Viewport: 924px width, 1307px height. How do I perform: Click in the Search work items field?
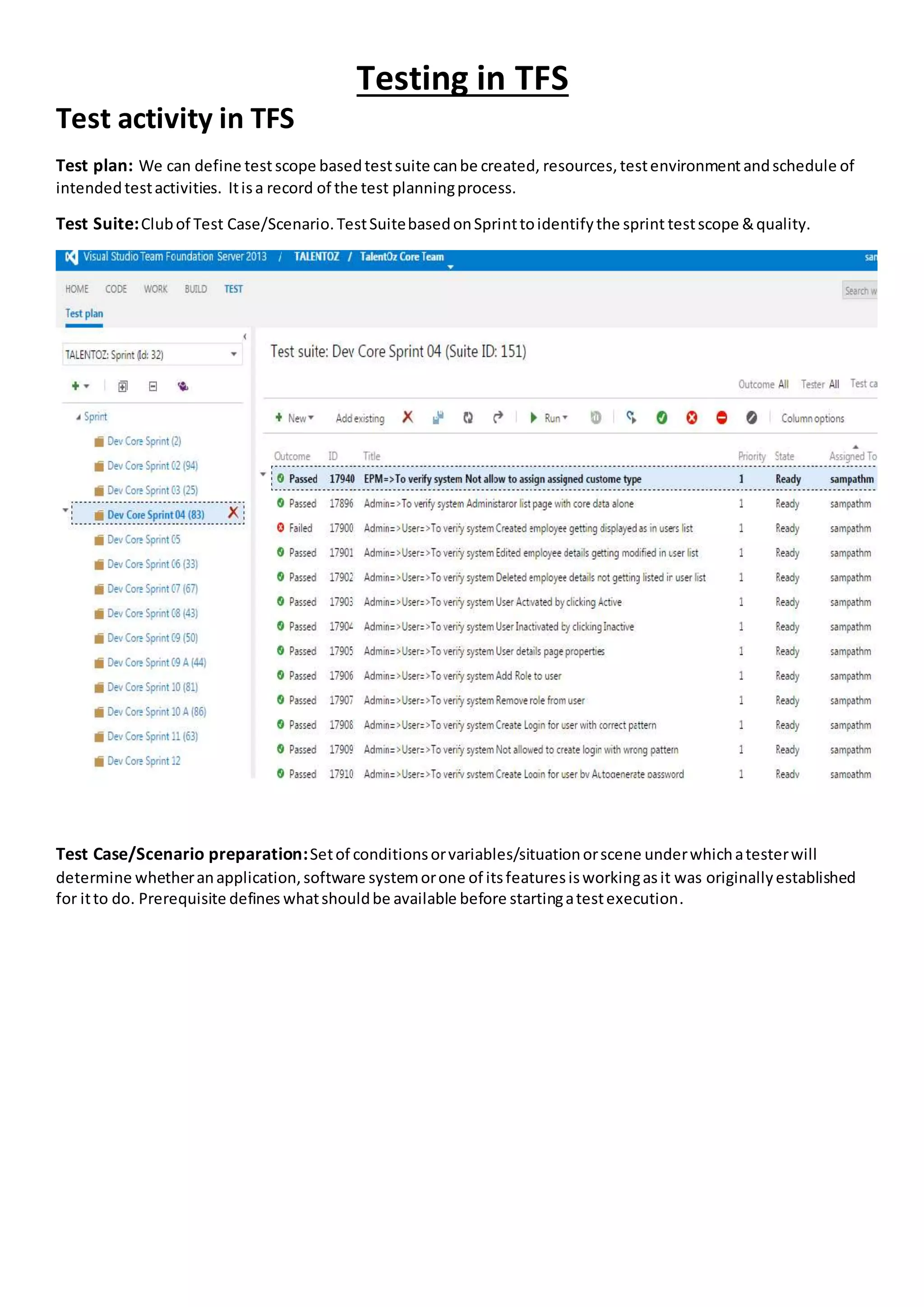(x=859, y=290)
